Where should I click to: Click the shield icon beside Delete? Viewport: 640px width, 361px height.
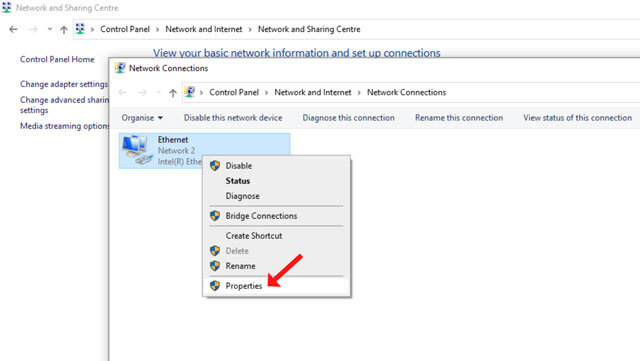(x=215, y=251)
